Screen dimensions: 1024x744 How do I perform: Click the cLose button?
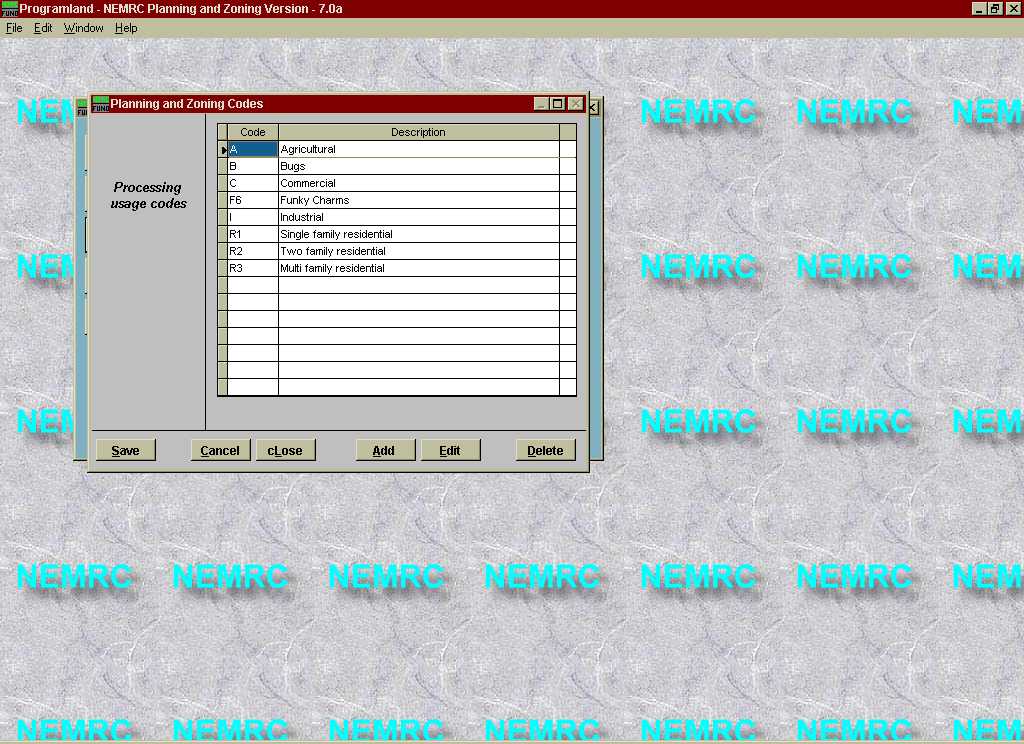pos(285,450)
